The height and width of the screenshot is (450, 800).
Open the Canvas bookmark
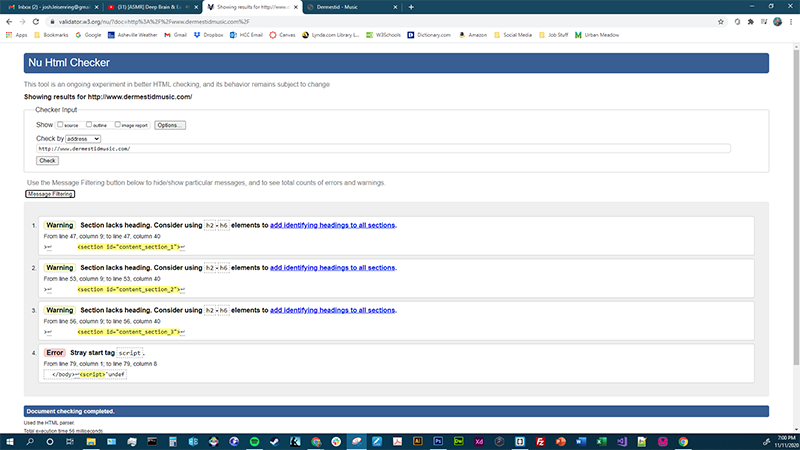(282, 35)
